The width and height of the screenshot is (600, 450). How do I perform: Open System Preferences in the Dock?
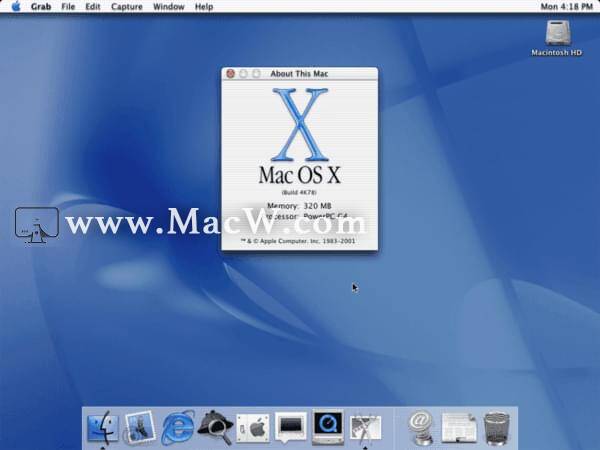click(x=253, y=428)
